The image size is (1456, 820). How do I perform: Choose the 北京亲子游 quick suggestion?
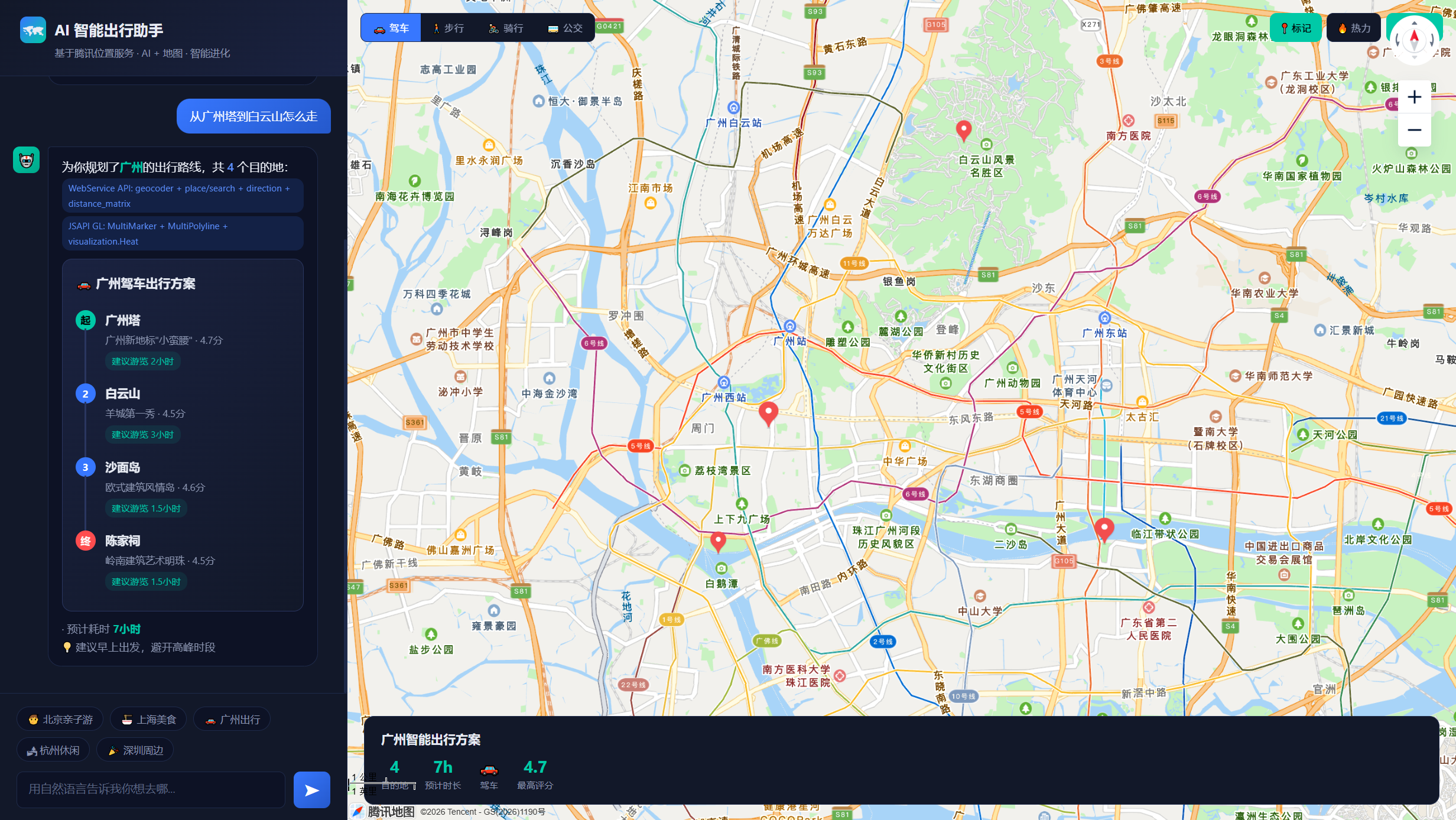[x=60, y=719]
